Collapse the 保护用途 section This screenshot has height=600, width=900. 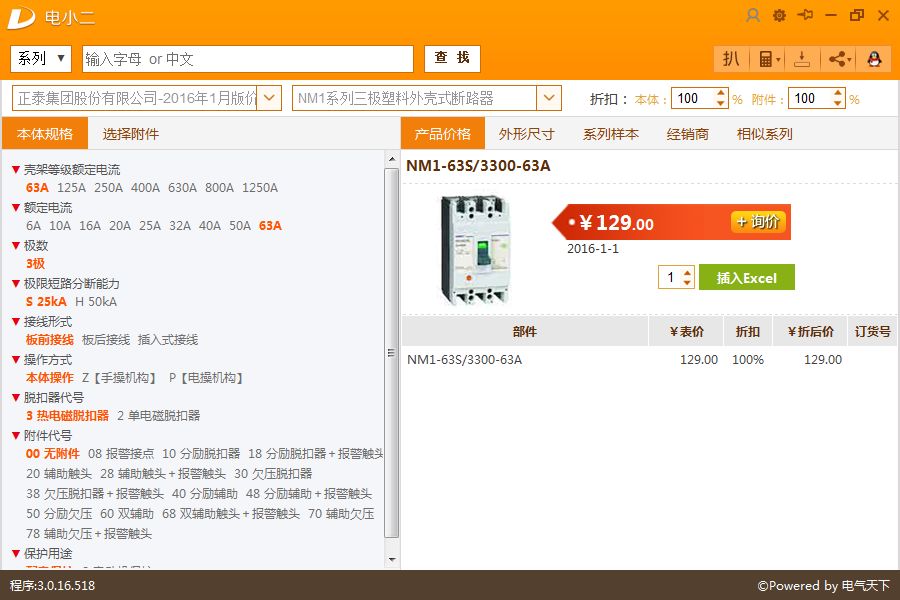tap(16, 553)
